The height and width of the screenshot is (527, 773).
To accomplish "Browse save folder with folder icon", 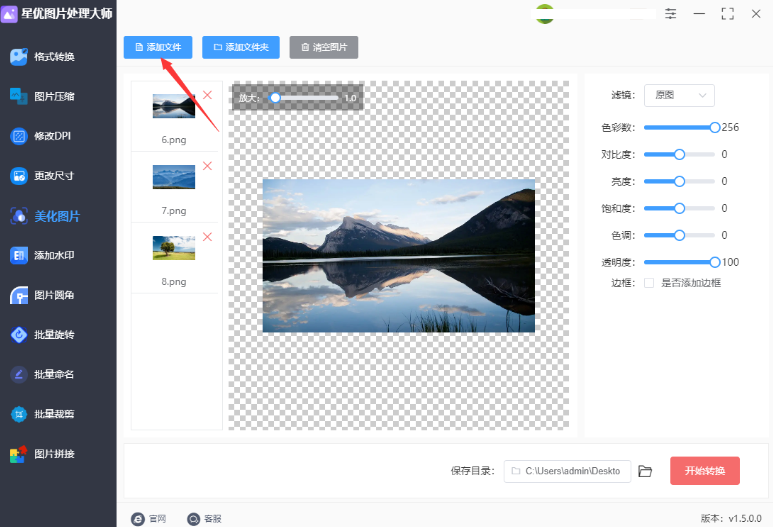I will [x=645, y=471].
